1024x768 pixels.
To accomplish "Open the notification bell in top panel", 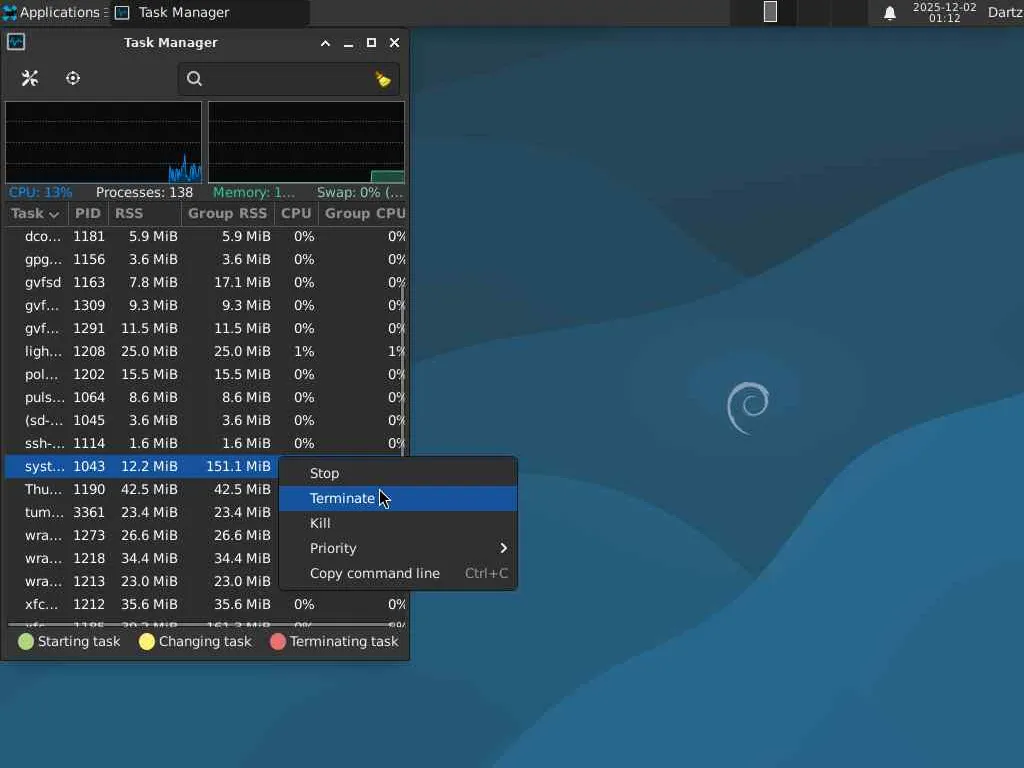I will coord(889,13).
